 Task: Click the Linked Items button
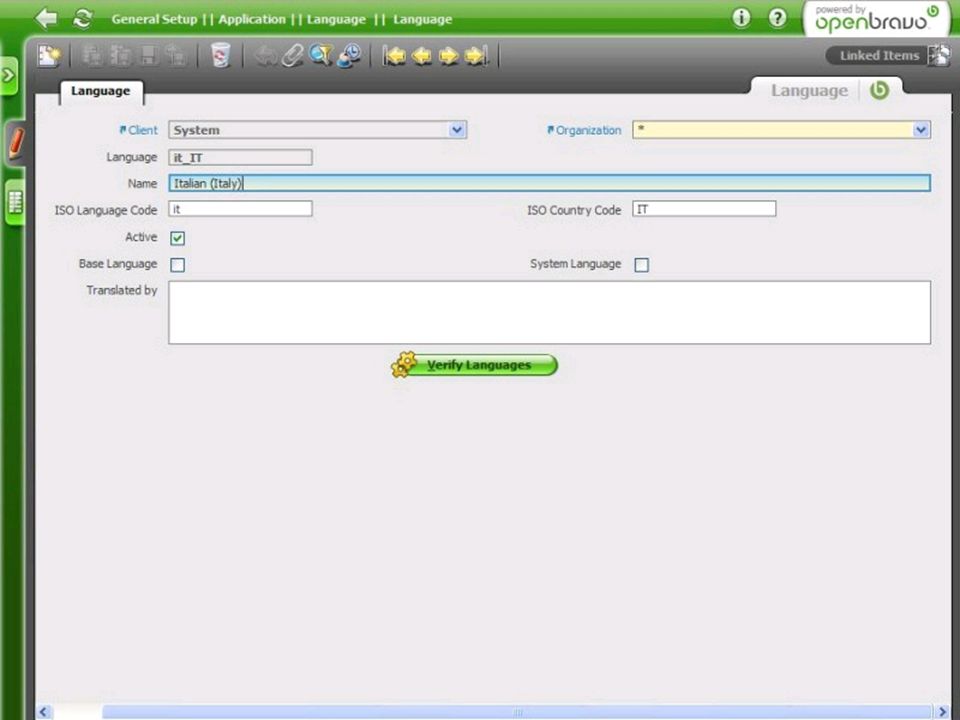[888, 56]
